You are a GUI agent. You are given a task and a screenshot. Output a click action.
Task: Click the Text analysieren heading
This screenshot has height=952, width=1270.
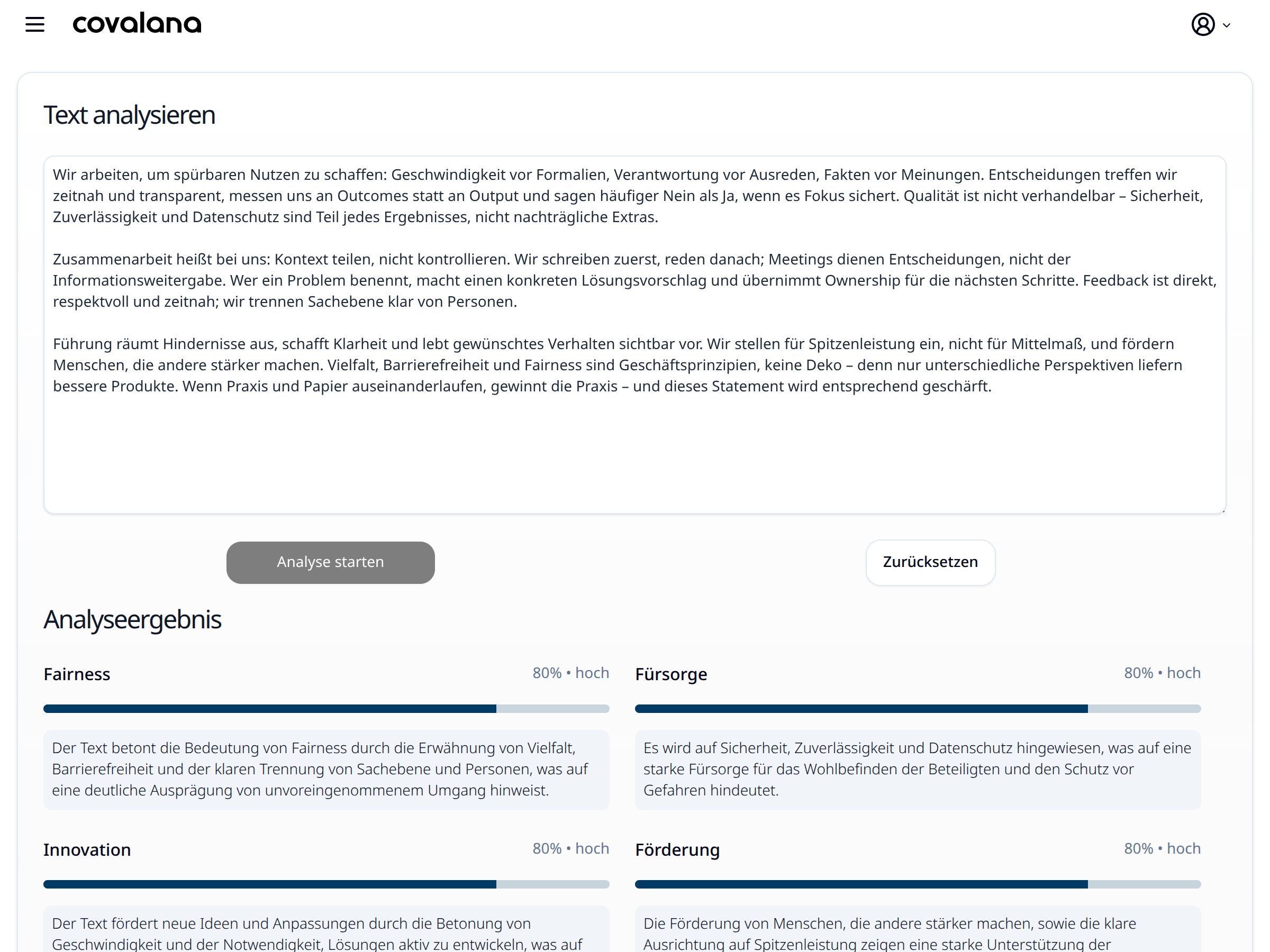129,115
